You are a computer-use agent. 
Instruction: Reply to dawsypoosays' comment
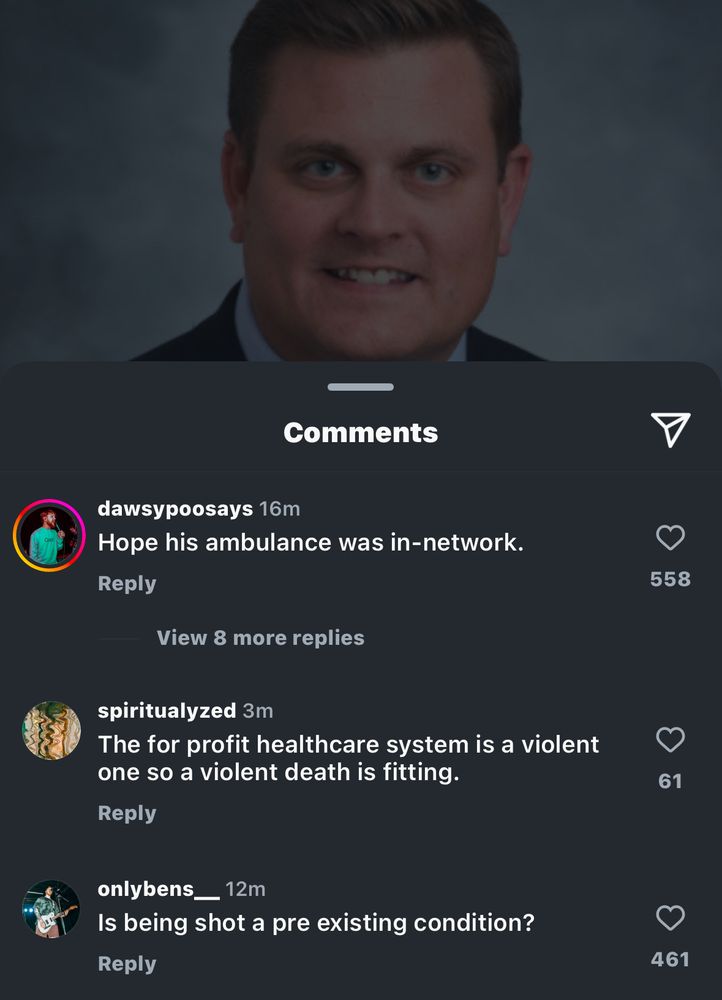(126, 582)
